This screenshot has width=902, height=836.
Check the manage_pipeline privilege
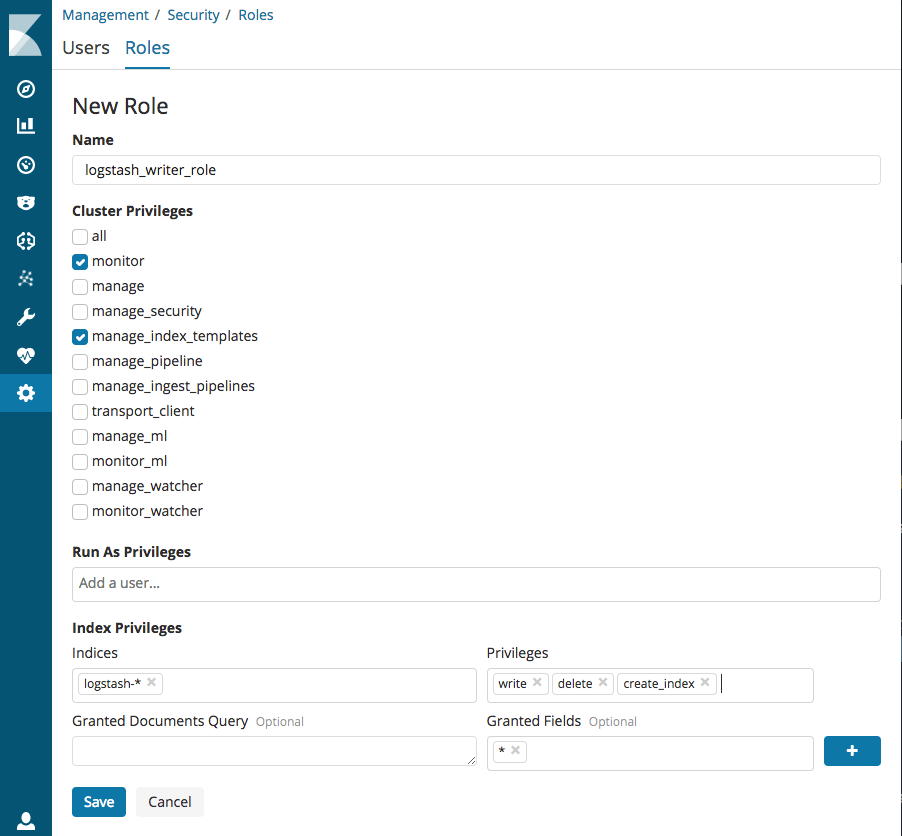coord(79,361)
